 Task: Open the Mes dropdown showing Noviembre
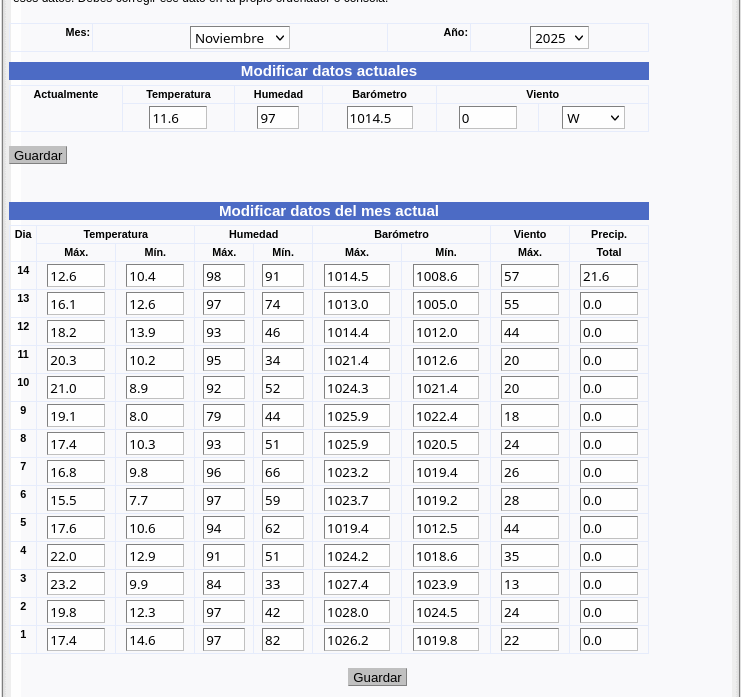(x=240, y=38)
